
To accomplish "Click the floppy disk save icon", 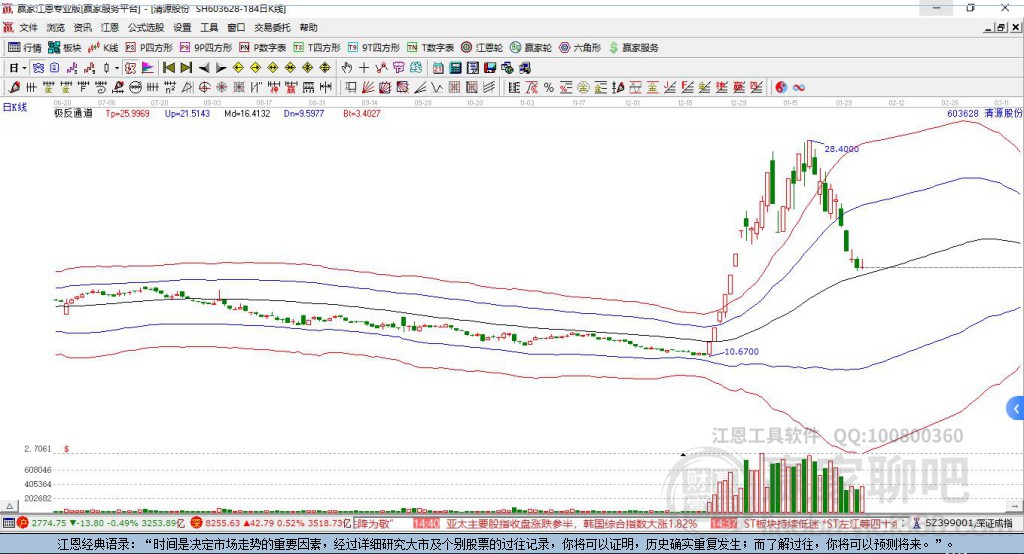I will pyautogui.click(x=490, y=68).
